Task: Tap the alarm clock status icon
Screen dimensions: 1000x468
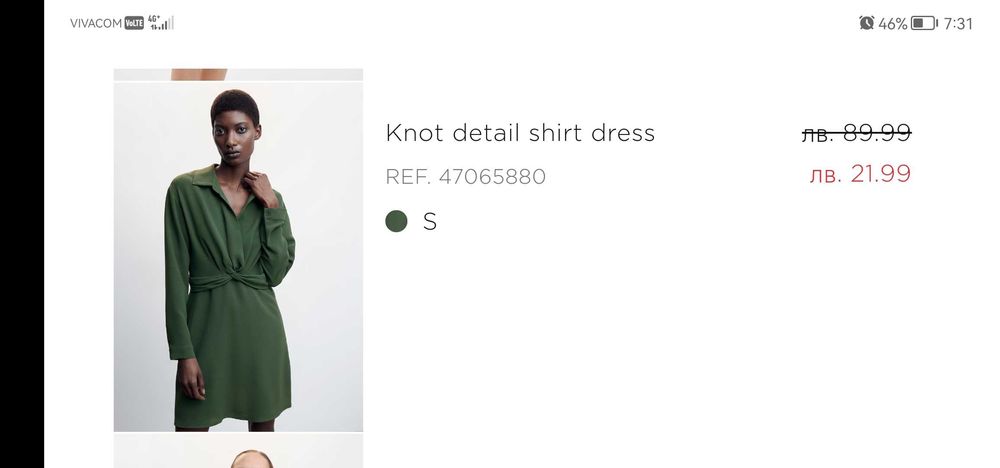Action: [866, 23]
